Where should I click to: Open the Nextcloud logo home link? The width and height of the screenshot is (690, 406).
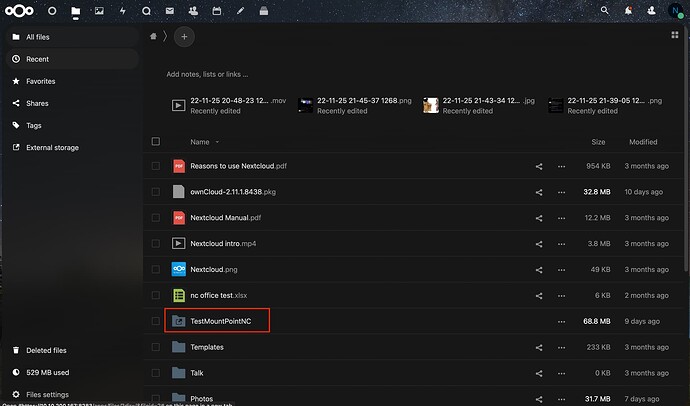[x=19, y=11]
